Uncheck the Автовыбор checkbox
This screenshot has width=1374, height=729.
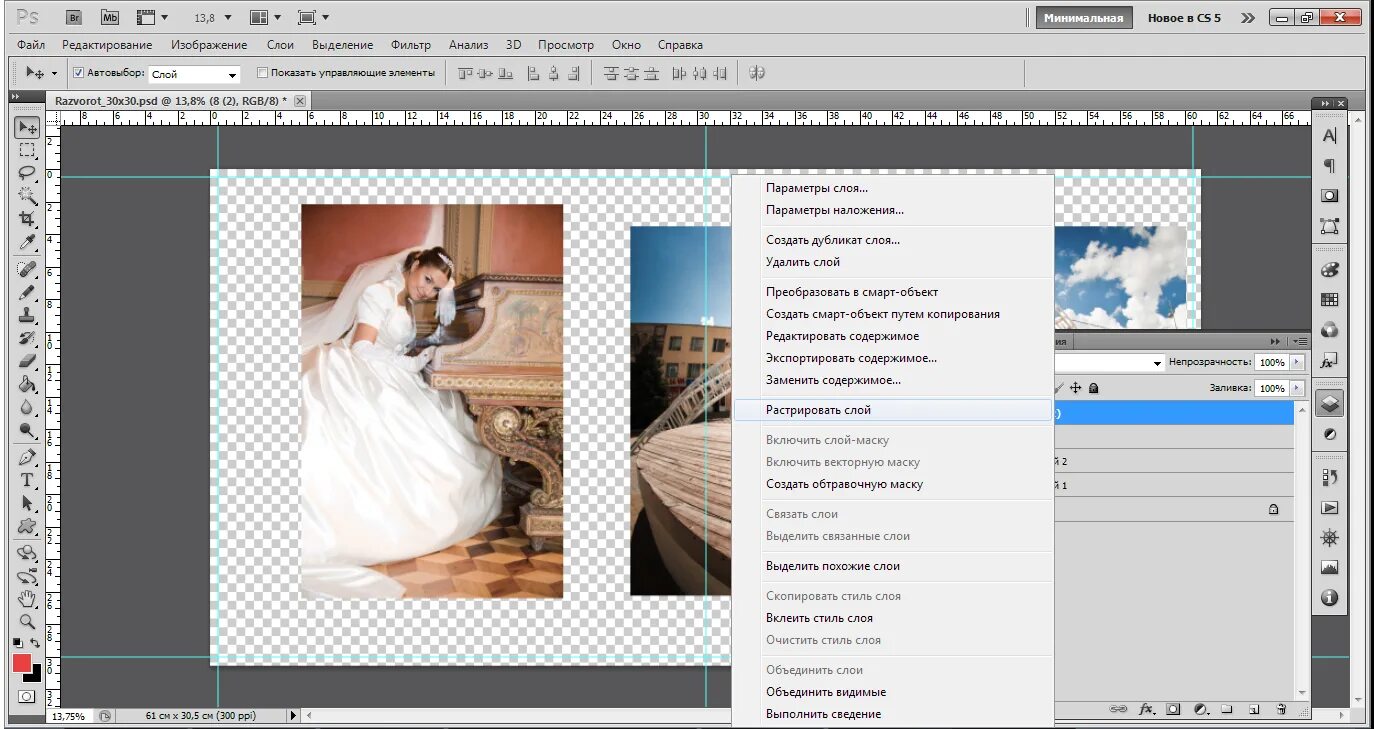pyautogui.click(x=79, y=73)
